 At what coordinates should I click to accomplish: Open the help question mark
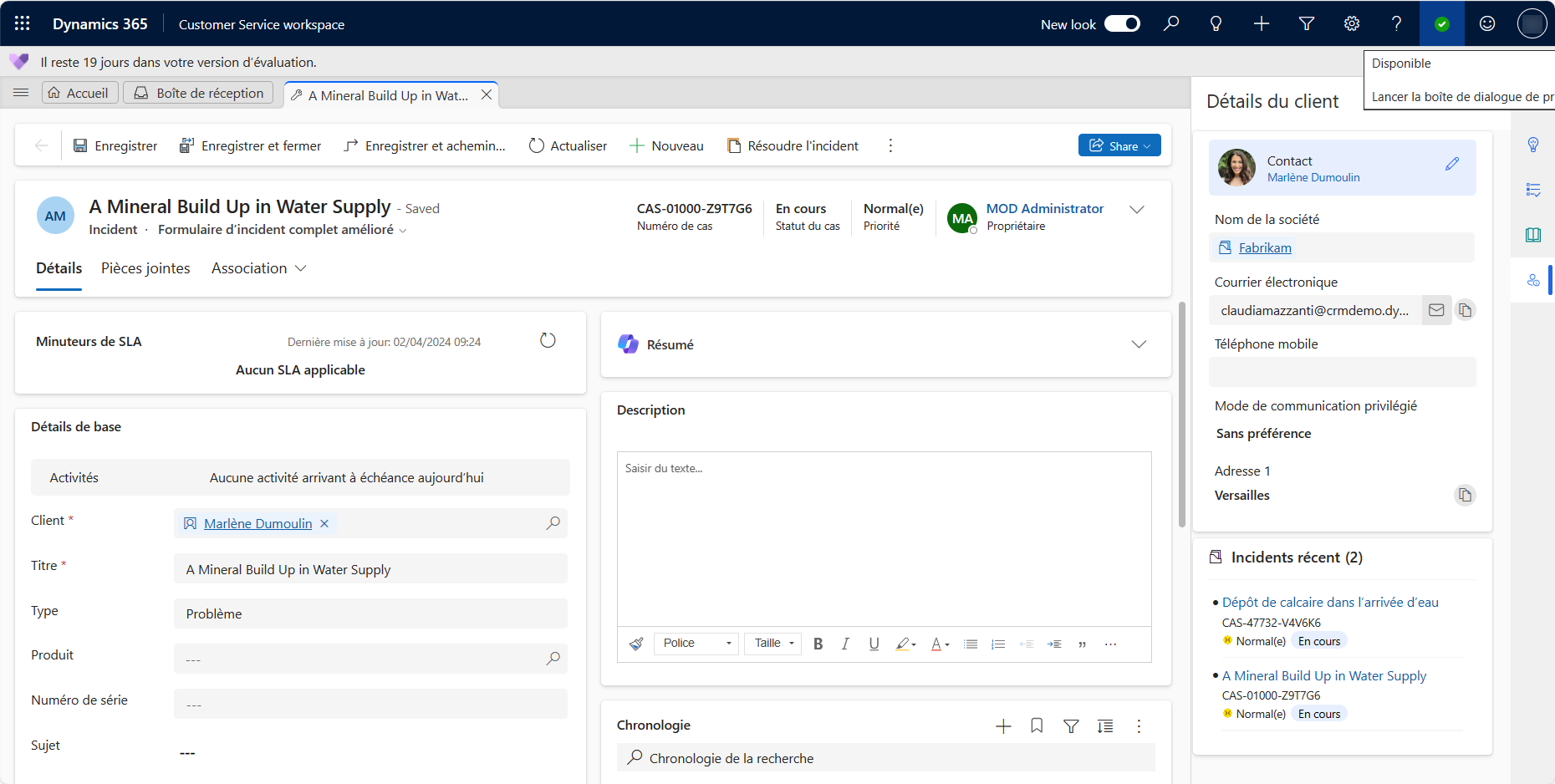[x=1397, y=23]
